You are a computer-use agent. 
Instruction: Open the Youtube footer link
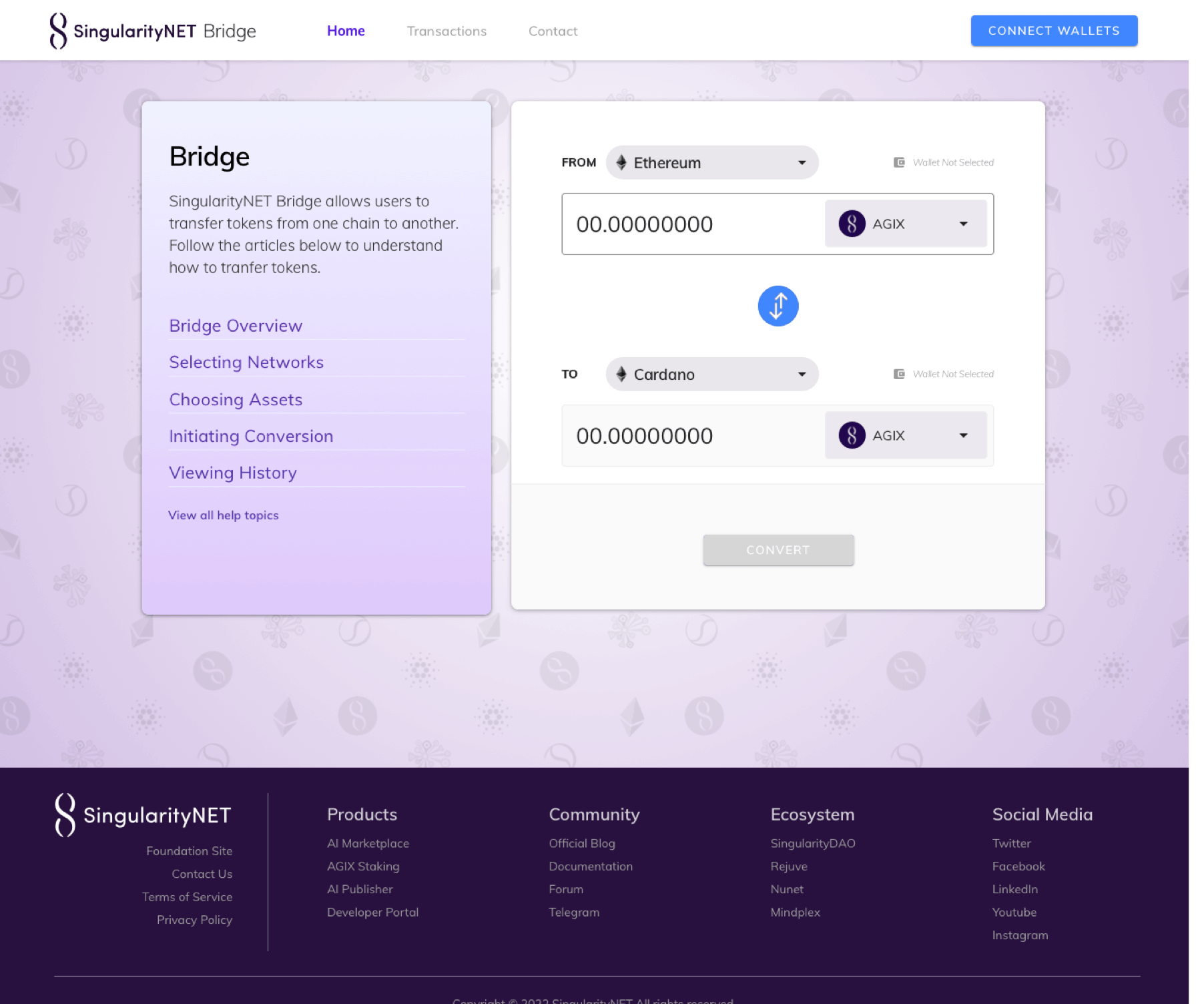1014,913
